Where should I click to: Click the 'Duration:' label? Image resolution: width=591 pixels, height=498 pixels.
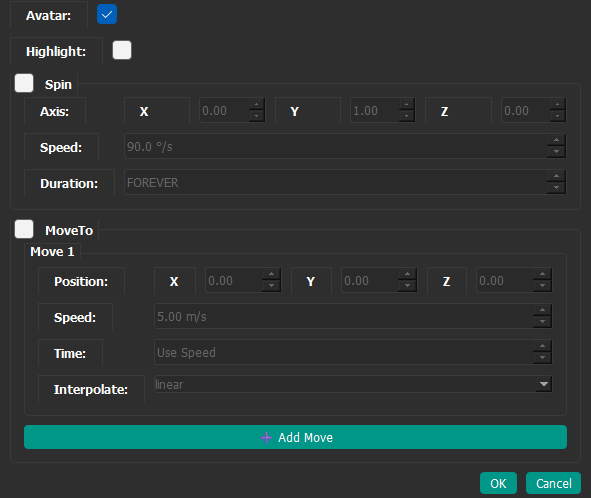pos(69,184)
